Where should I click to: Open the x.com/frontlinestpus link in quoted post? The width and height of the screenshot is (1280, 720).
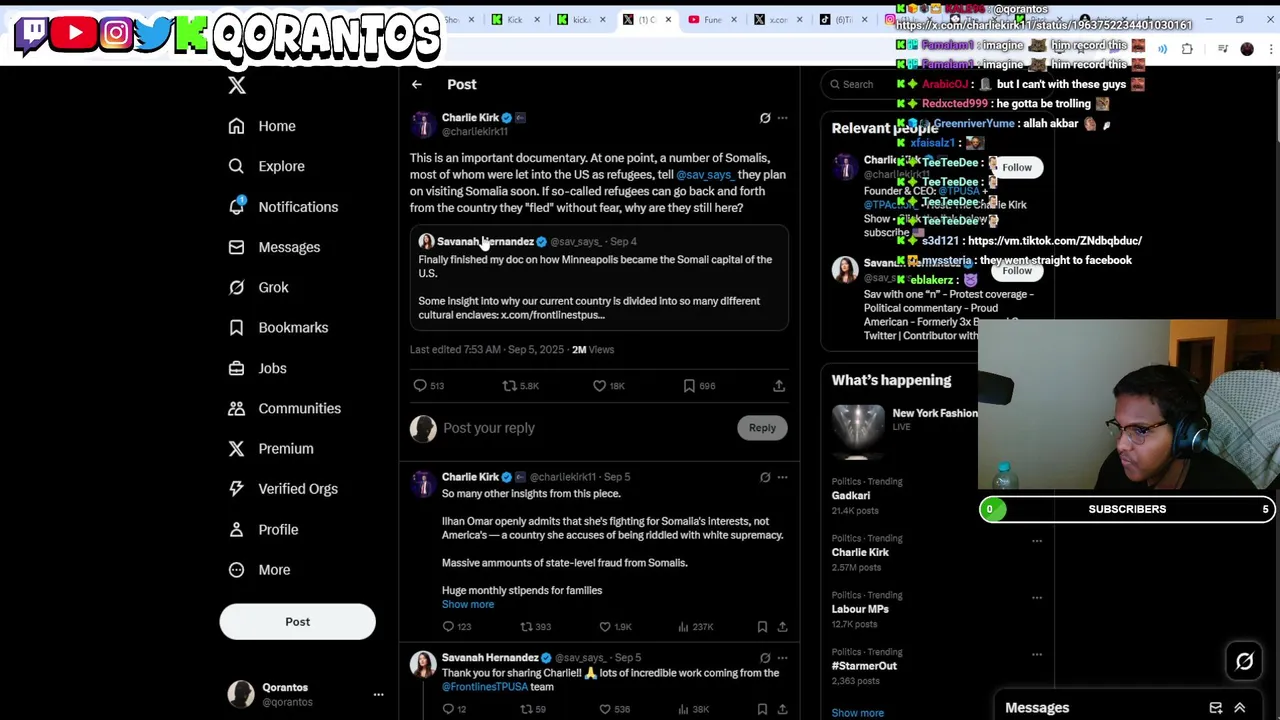(x=552, y=315)
